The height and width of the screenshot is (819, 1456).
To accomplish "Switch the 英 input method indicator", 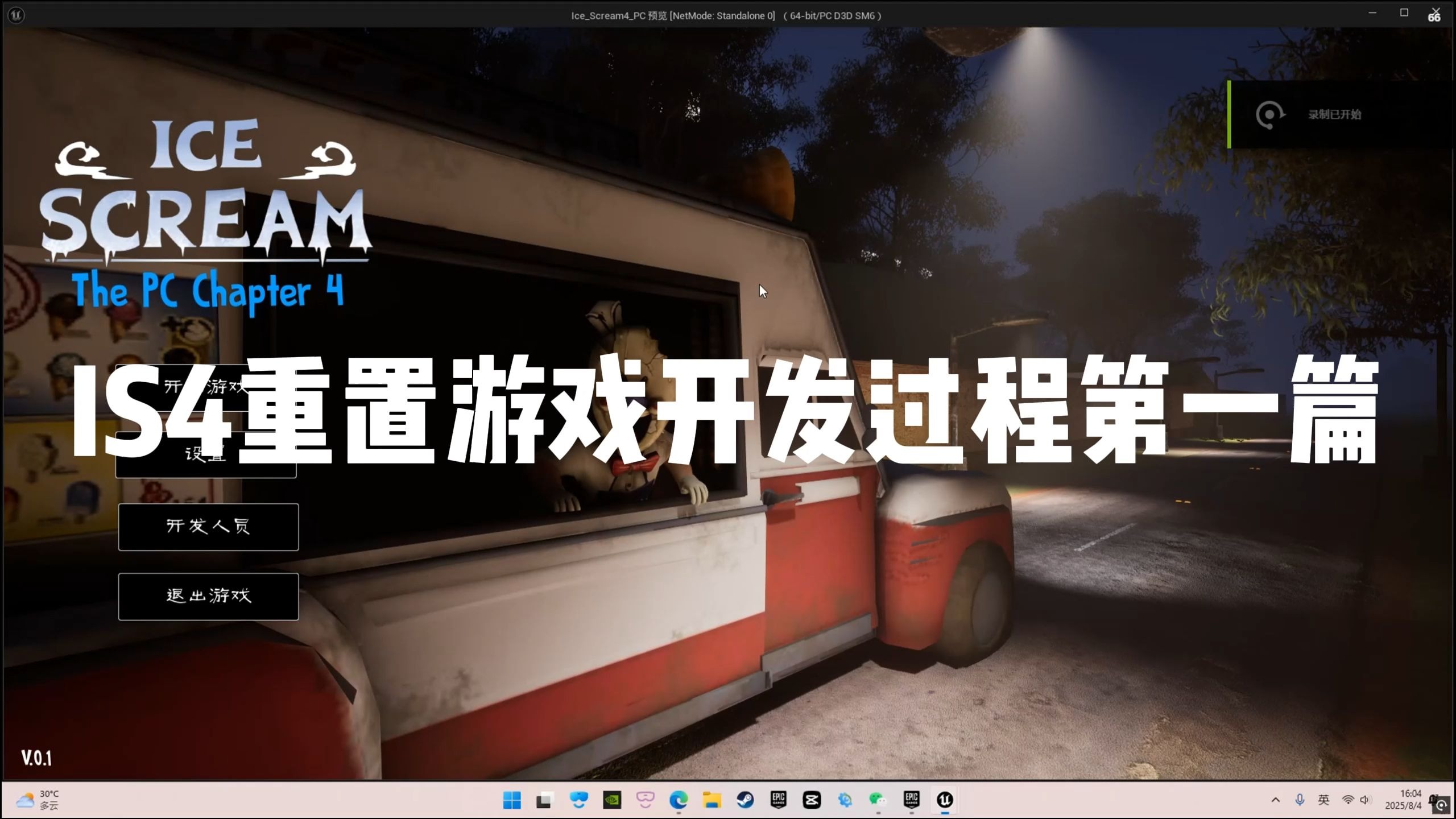I will pos(1323,800).
